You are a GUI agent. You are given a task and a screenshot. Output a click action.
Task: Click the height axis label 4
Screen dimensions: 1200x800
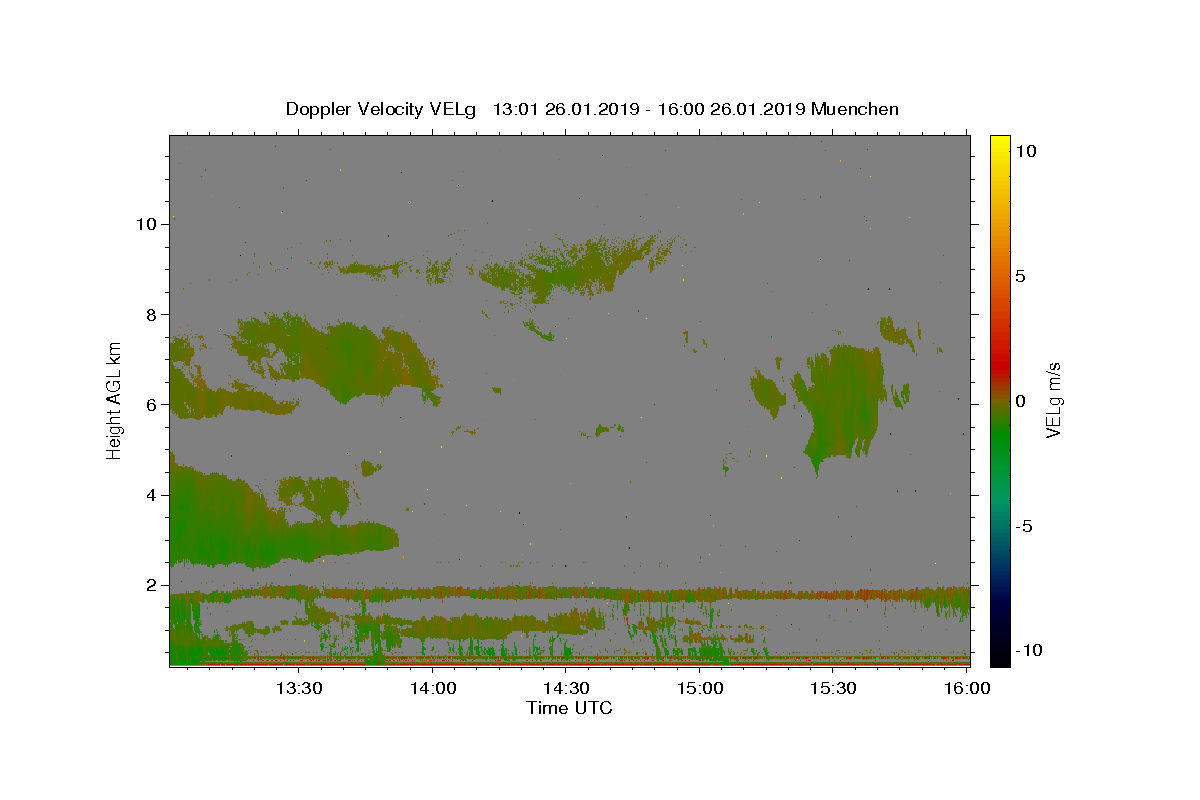(x=151, y=495)
